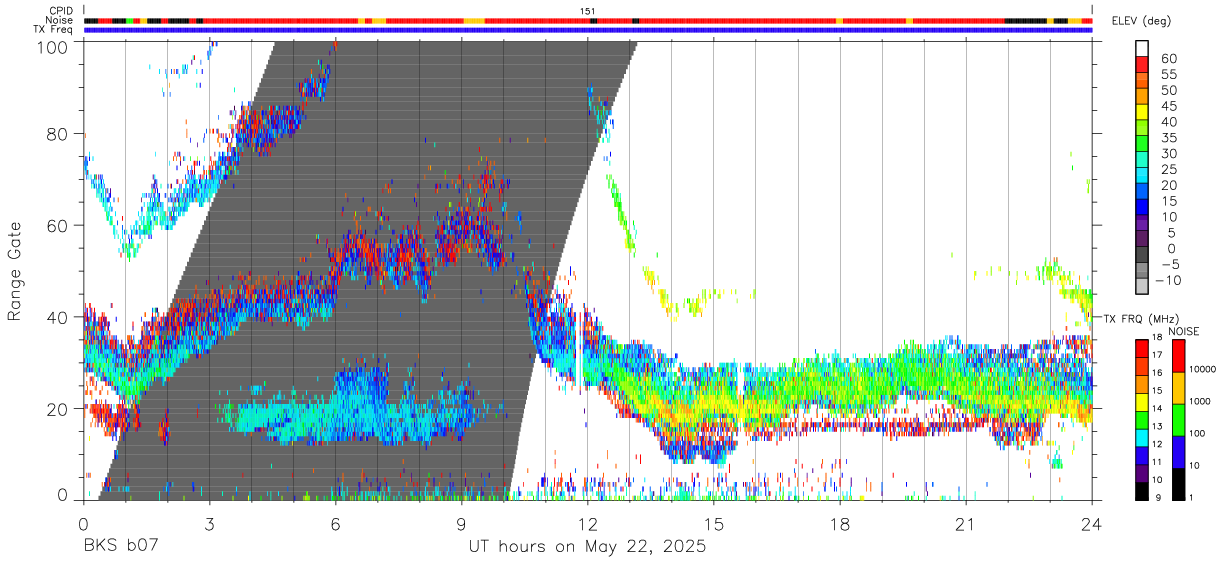Click the 80 label on the Range Gate axis
This screenshot has width=1228, height=567.
60,133
